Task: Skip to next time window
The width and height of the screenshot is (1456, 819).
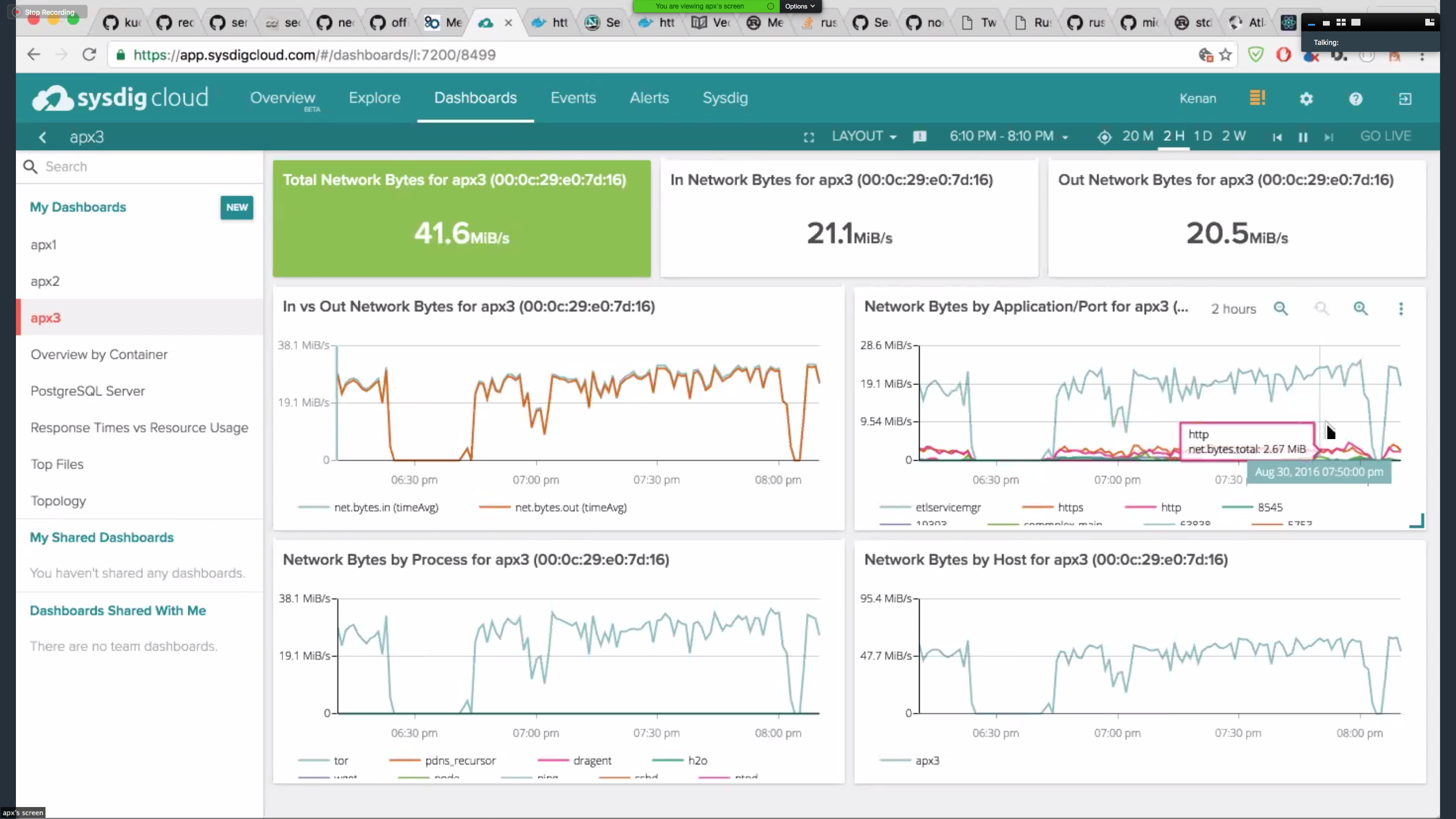Action: [x=1329, y=137]
